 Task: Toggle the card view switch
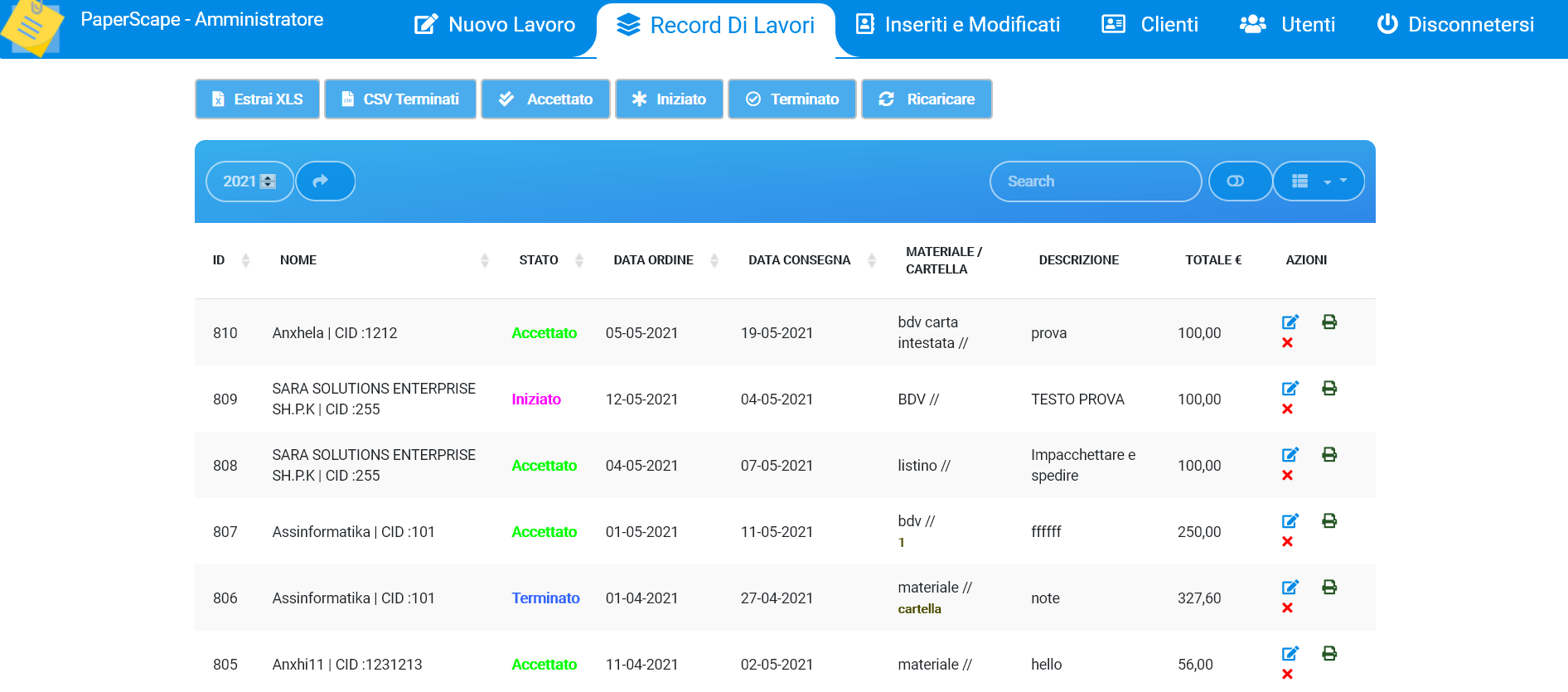[x=1236, y=181]
